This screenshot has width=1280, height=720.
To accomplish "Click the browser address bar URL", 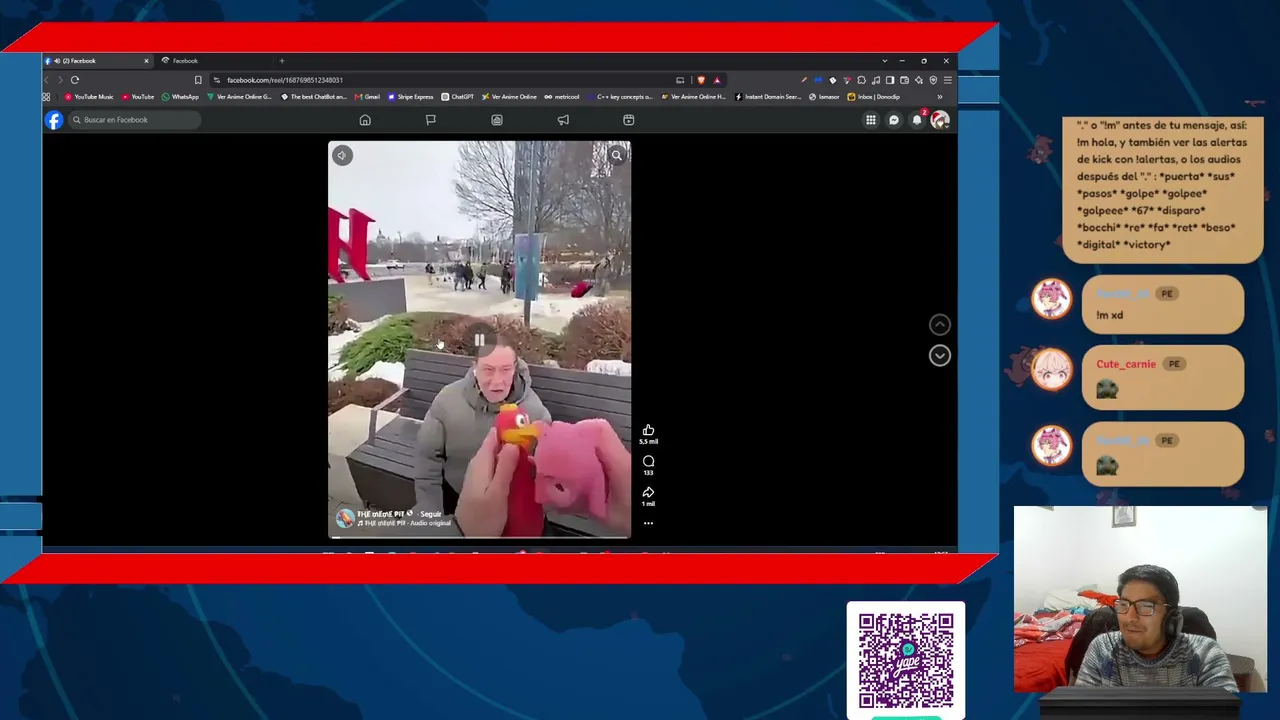I will [x=285, y=80].
